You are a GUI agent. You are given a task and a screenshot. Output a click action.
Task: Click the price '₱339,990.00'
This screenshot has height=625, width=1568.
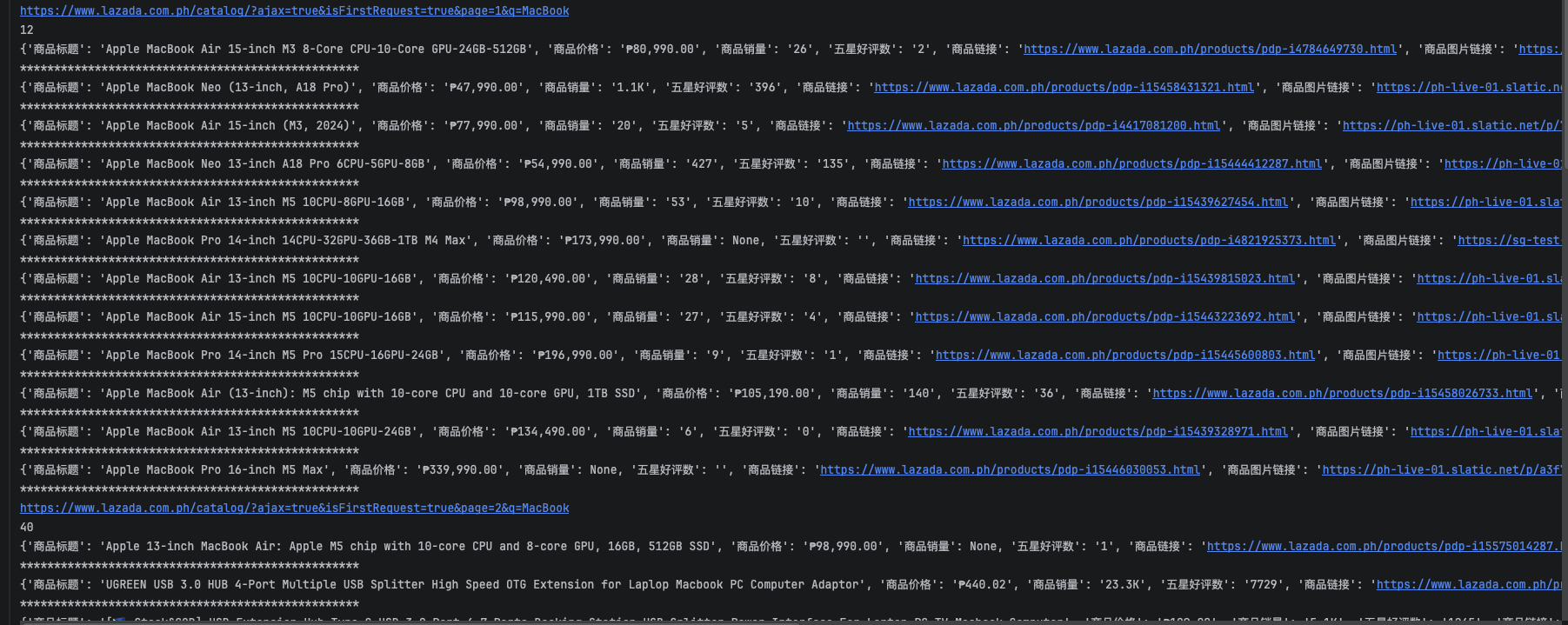point(461,470)
